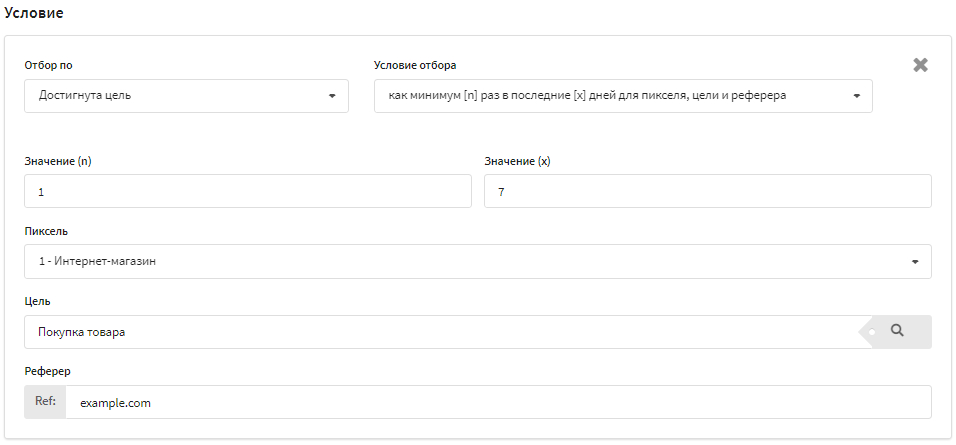The height and width of the screenshot is (445, 956).
Task: Open the Условие отбора dropdown
Action: click(622, 96)
